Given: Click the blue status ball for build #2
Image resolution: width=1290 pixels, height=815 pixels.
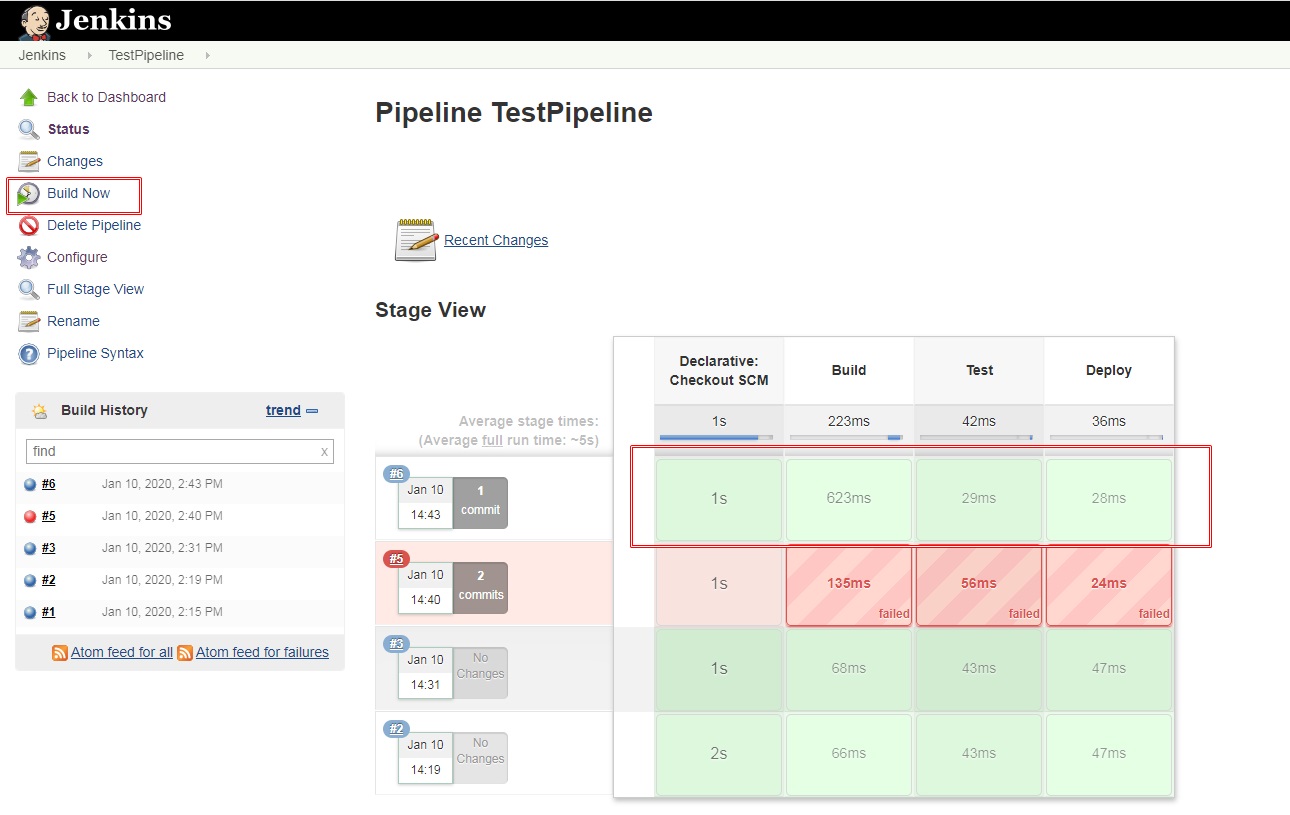Looking at the screenshot, I should click(x=30, y=580).
